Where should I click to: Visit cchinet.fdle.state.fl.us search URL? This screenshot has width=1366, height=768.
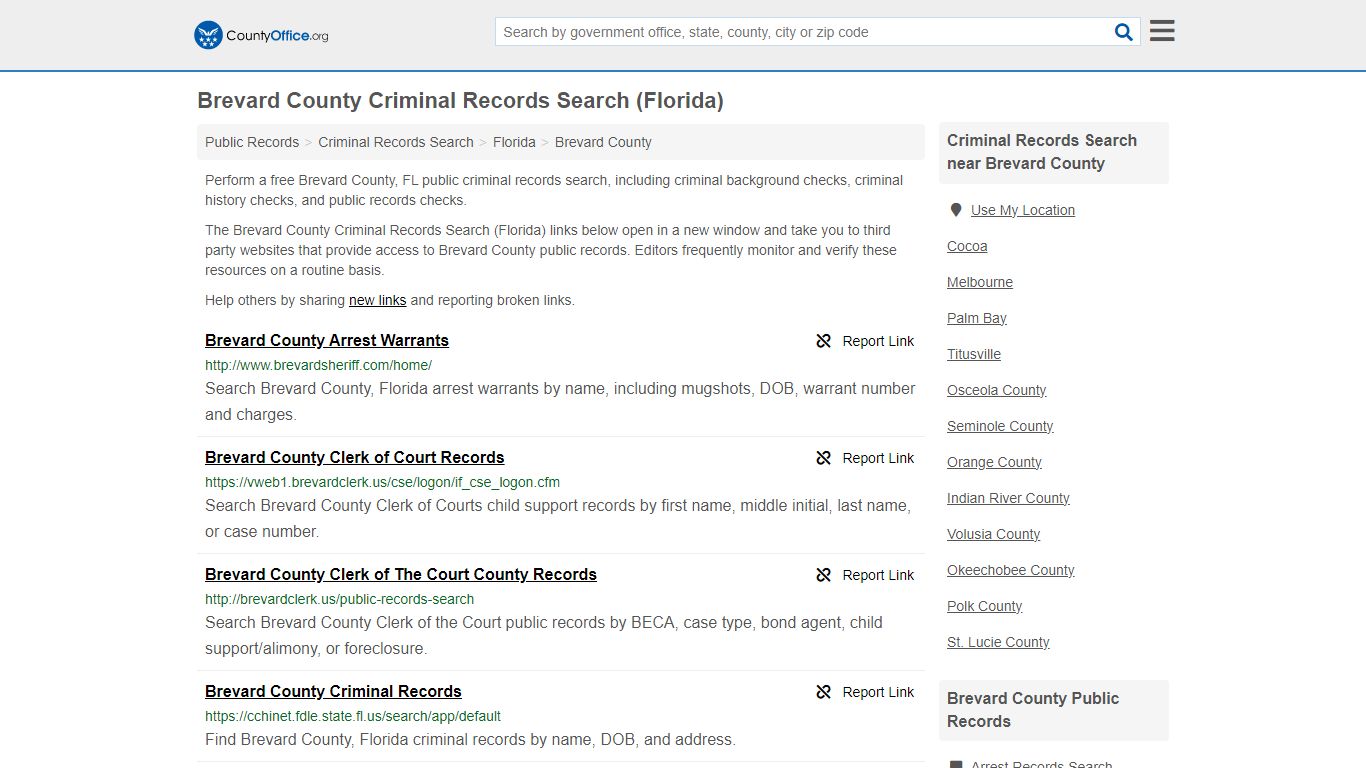(x=353, y=716)
